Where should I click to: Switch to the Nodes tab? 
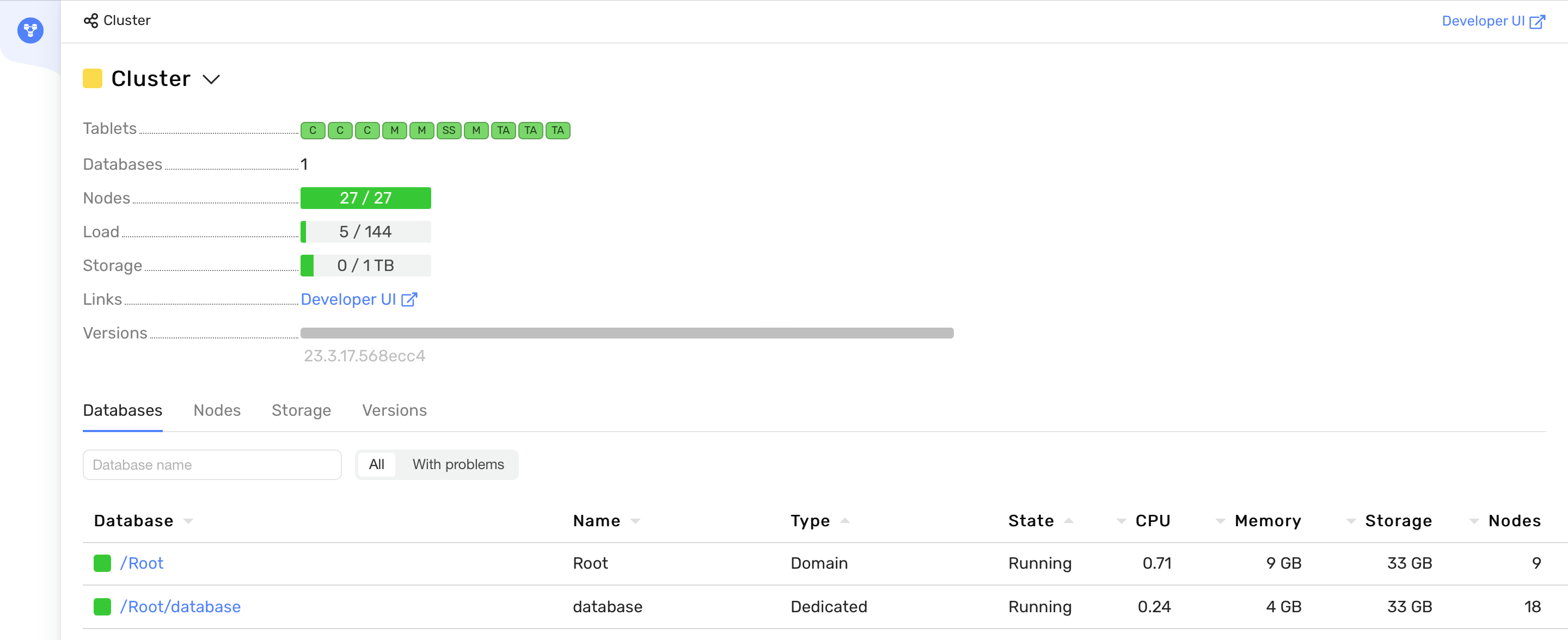tap(217, 410)
